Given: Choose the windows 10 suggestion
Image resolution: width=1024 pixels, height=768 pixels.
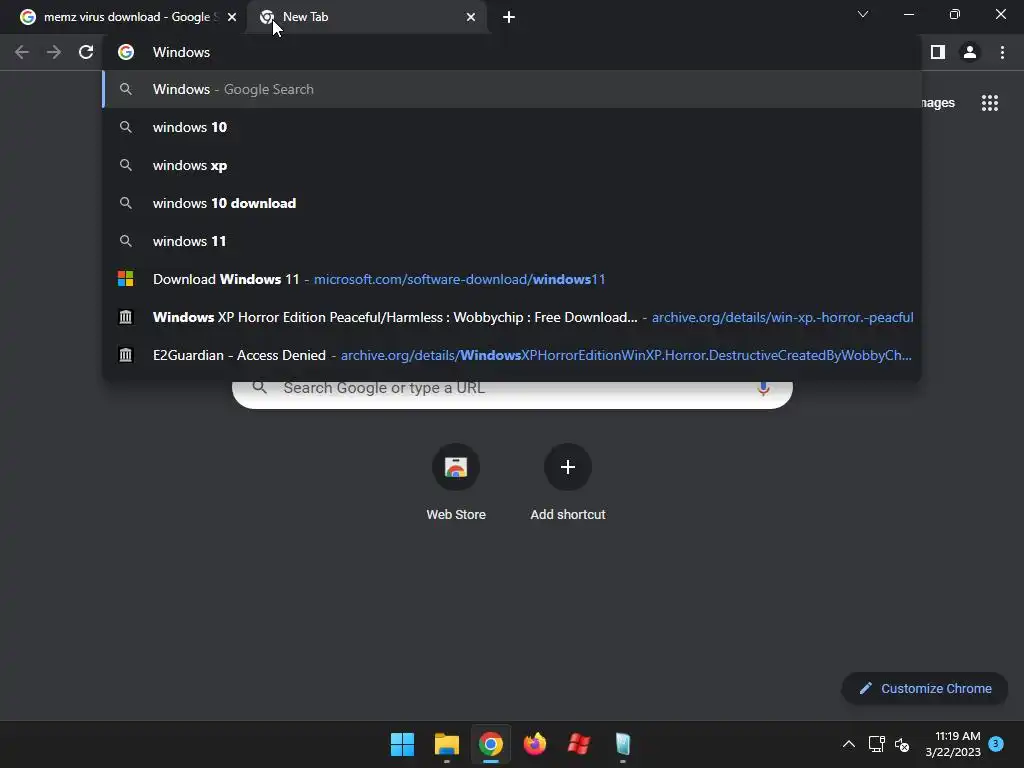Looking at the screenshot, I should click(x=512, y=127).
